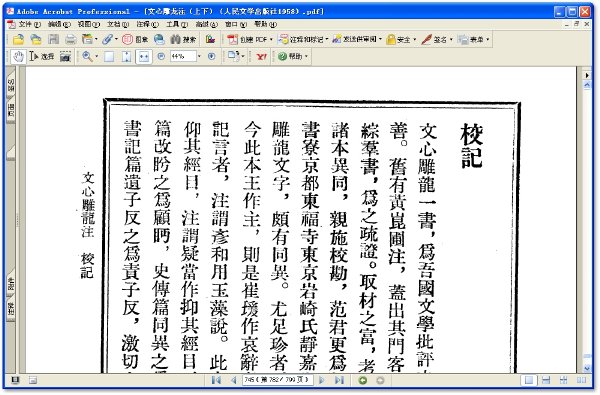Jump to the first page
The height and width of the screenshot is (395, 600).
point(216,380)
